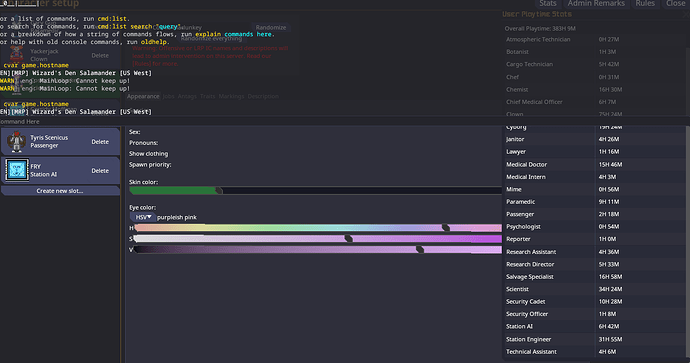Delete the Tyris Scenicus character slot

point(100,142)
